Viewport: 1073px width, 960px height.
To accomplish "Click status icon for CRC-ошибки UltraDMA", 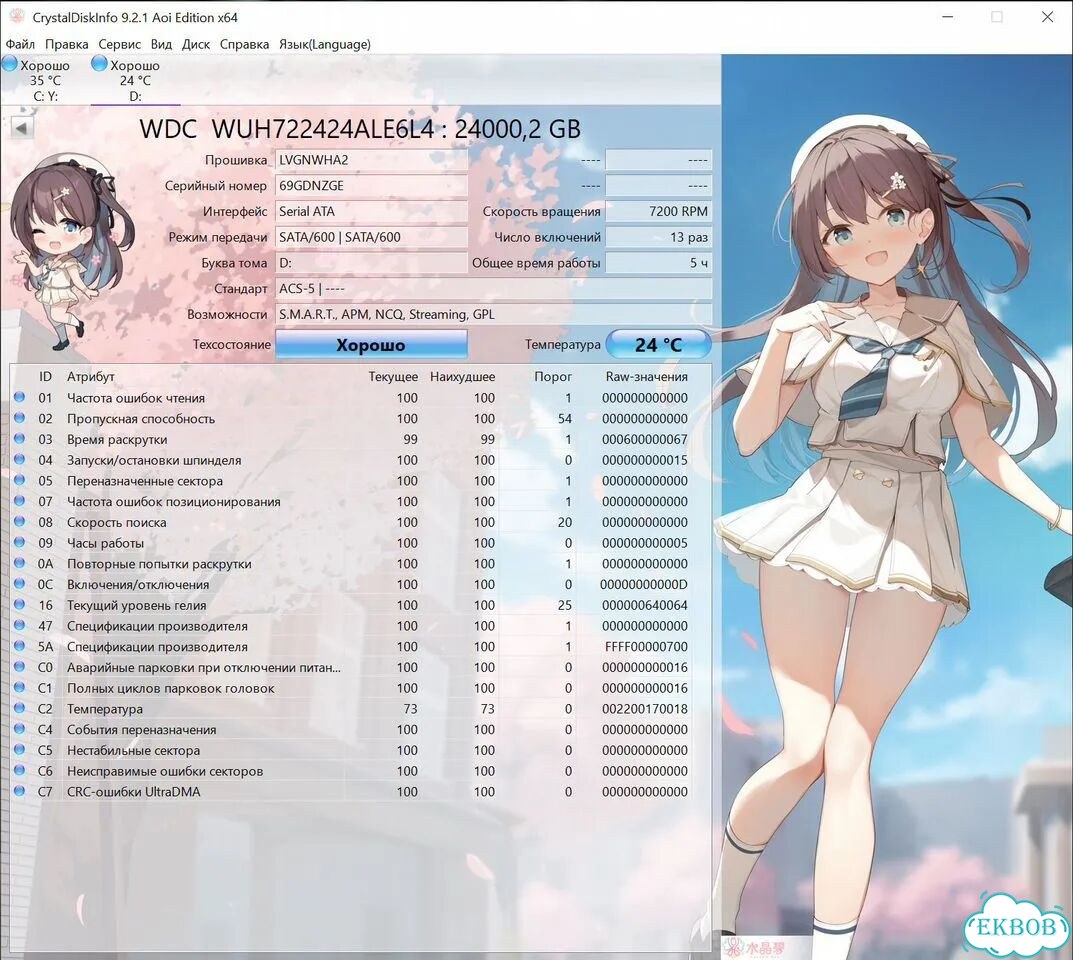I will 19,791.
